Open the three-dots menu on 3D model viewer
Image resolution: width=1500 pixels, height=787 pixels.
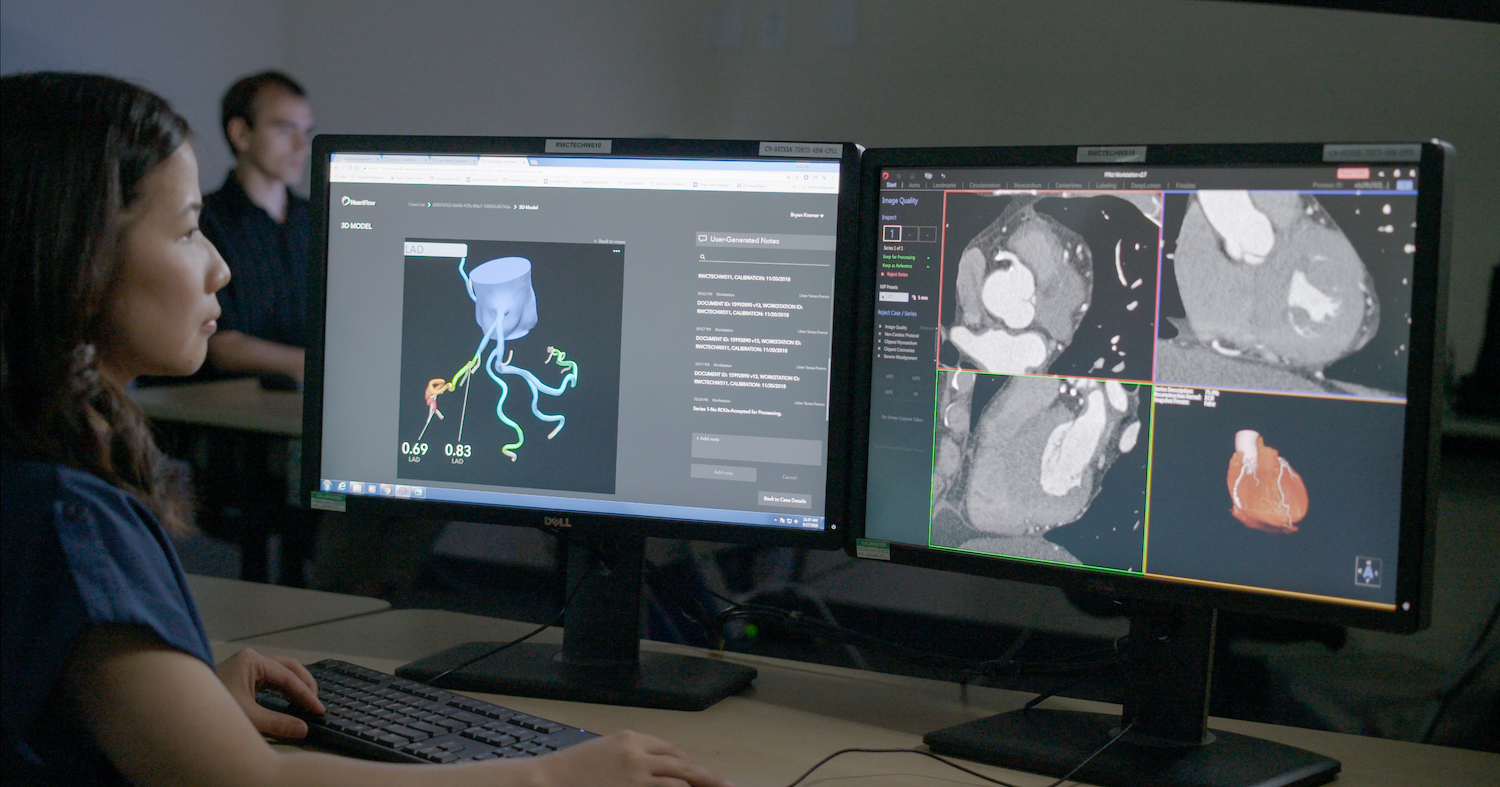[x=616, y=251]
